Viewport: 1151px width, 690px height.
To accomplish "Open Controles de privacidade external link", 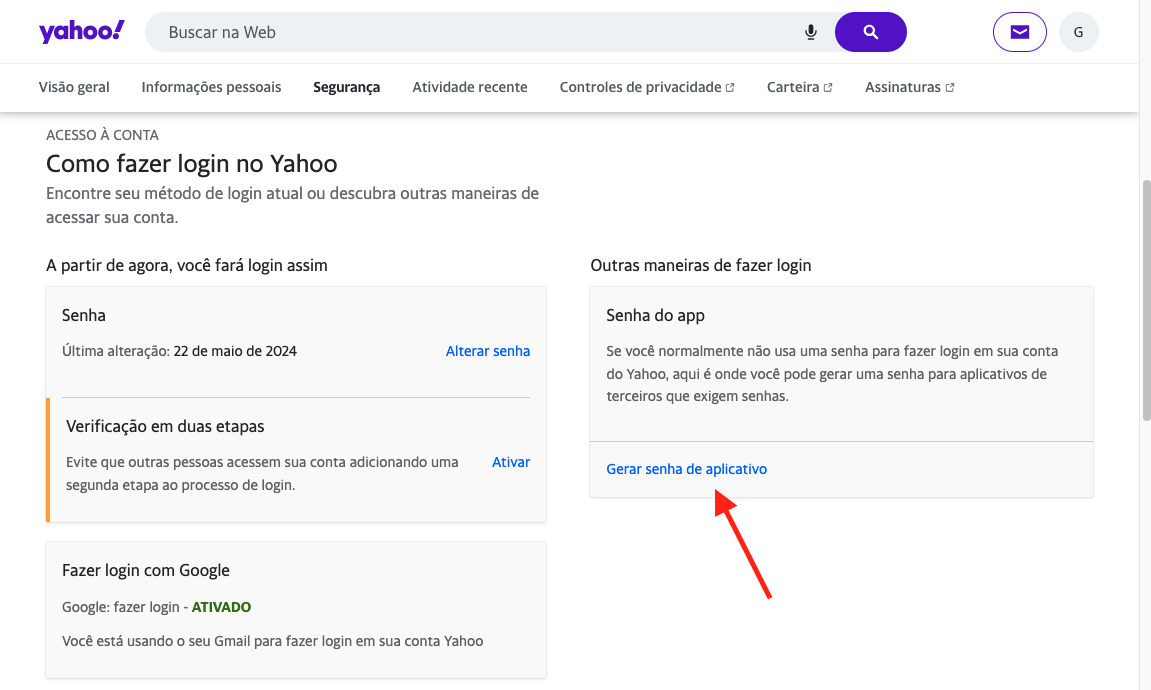I will [x=647, y=87].
